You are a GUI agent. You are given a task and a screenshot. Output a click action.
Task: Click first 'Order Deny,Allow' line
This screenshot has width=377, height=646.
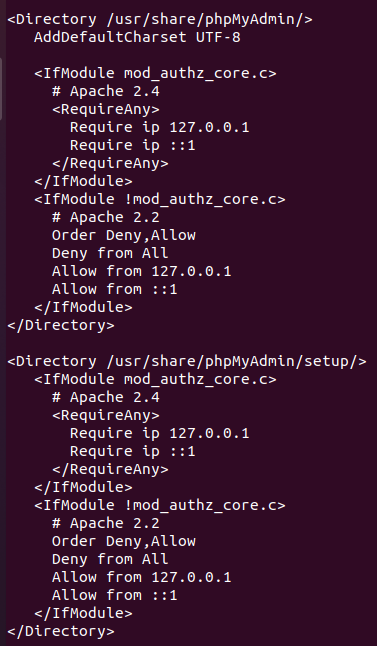tap(124, 235)
